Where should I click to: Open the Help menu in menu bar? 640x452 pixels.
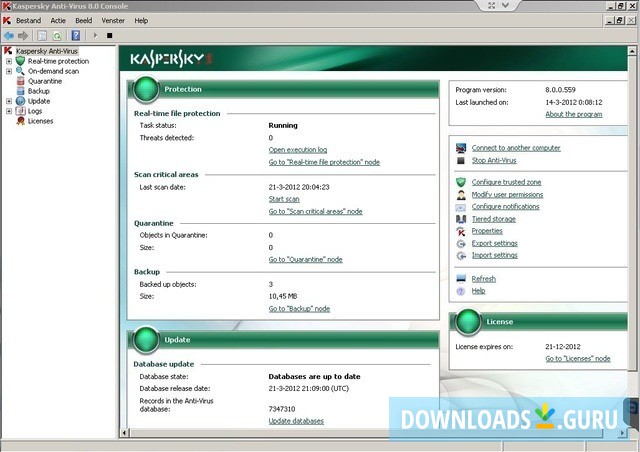[x=141, y=20]
